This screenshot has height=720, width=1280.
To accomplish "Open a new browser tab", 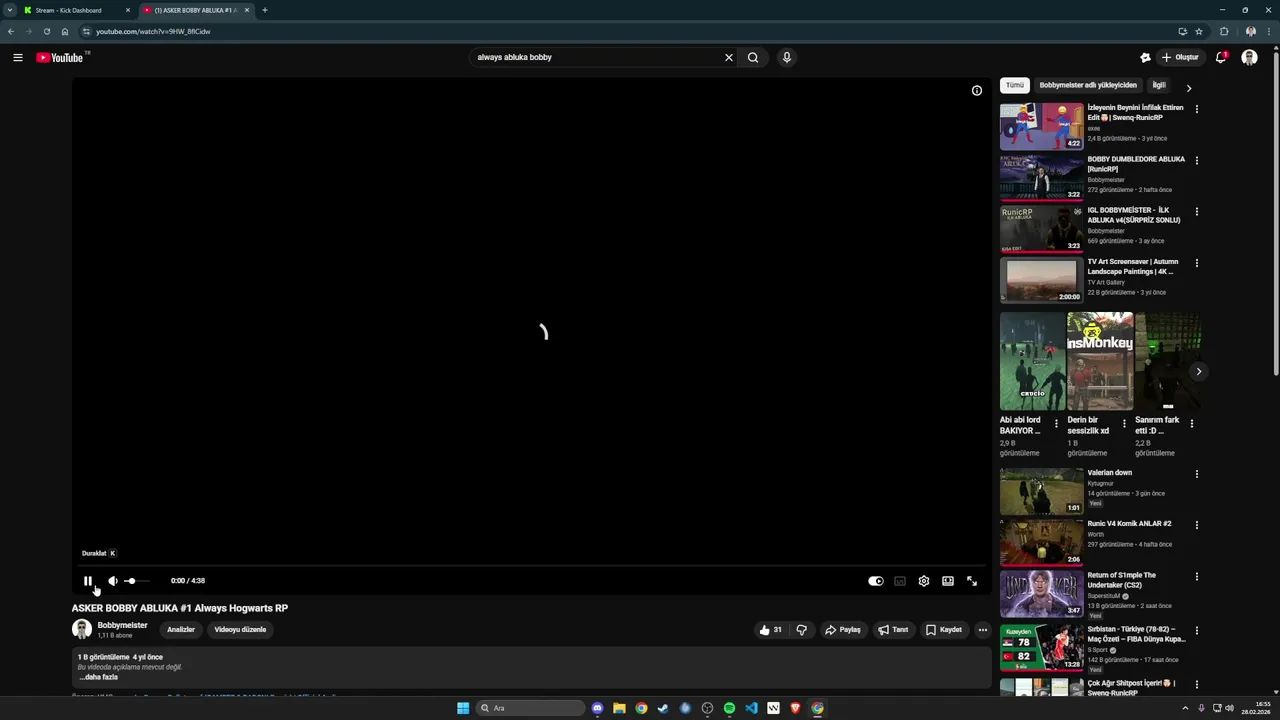I will pos(265,10).
